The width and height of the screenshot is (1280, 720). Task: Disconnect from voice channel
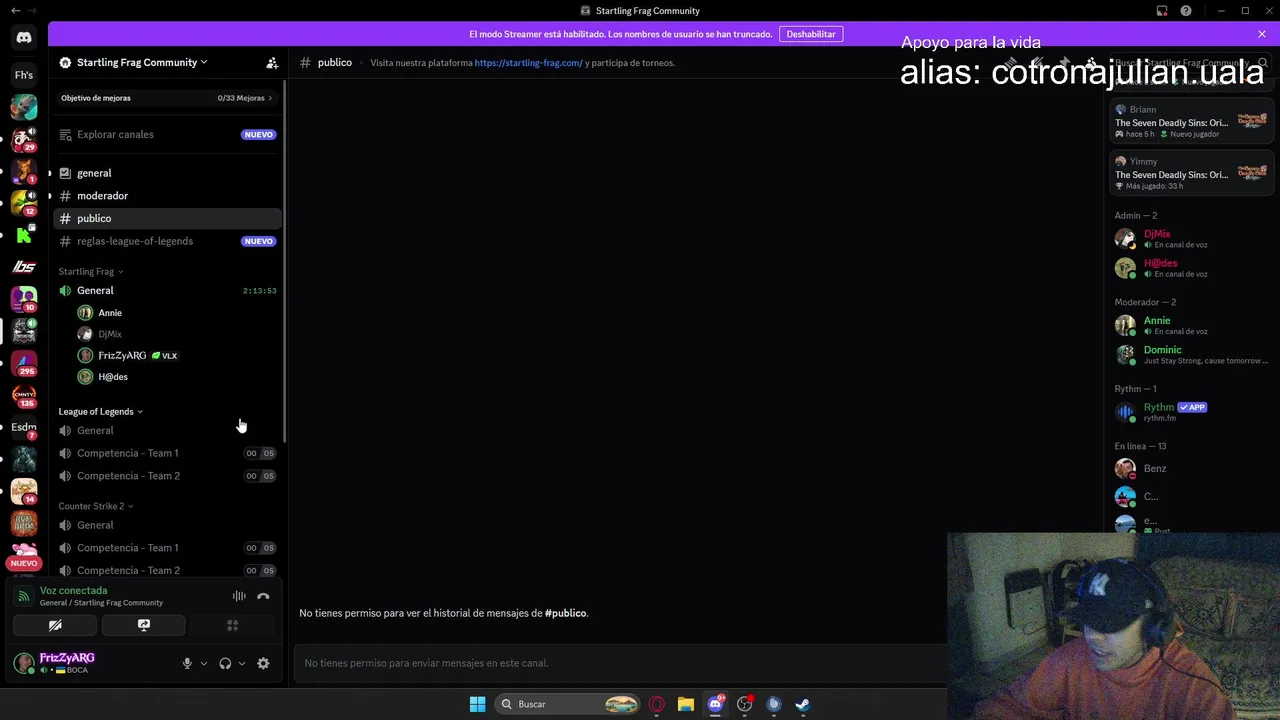(x=263, y=596)
